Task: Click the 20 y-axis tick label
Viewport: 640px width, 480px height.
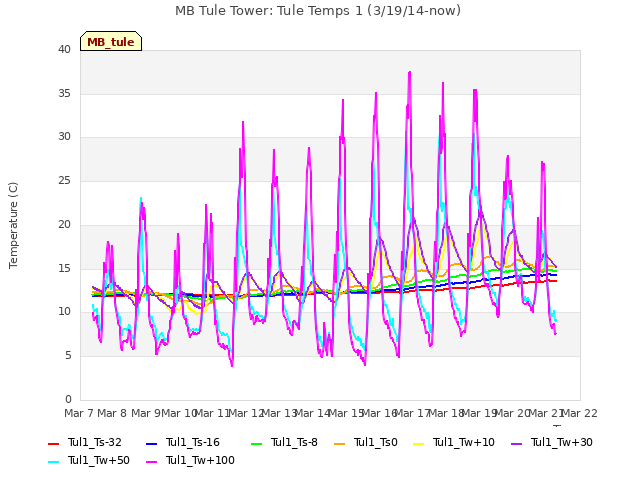Action: click(64, 224)
